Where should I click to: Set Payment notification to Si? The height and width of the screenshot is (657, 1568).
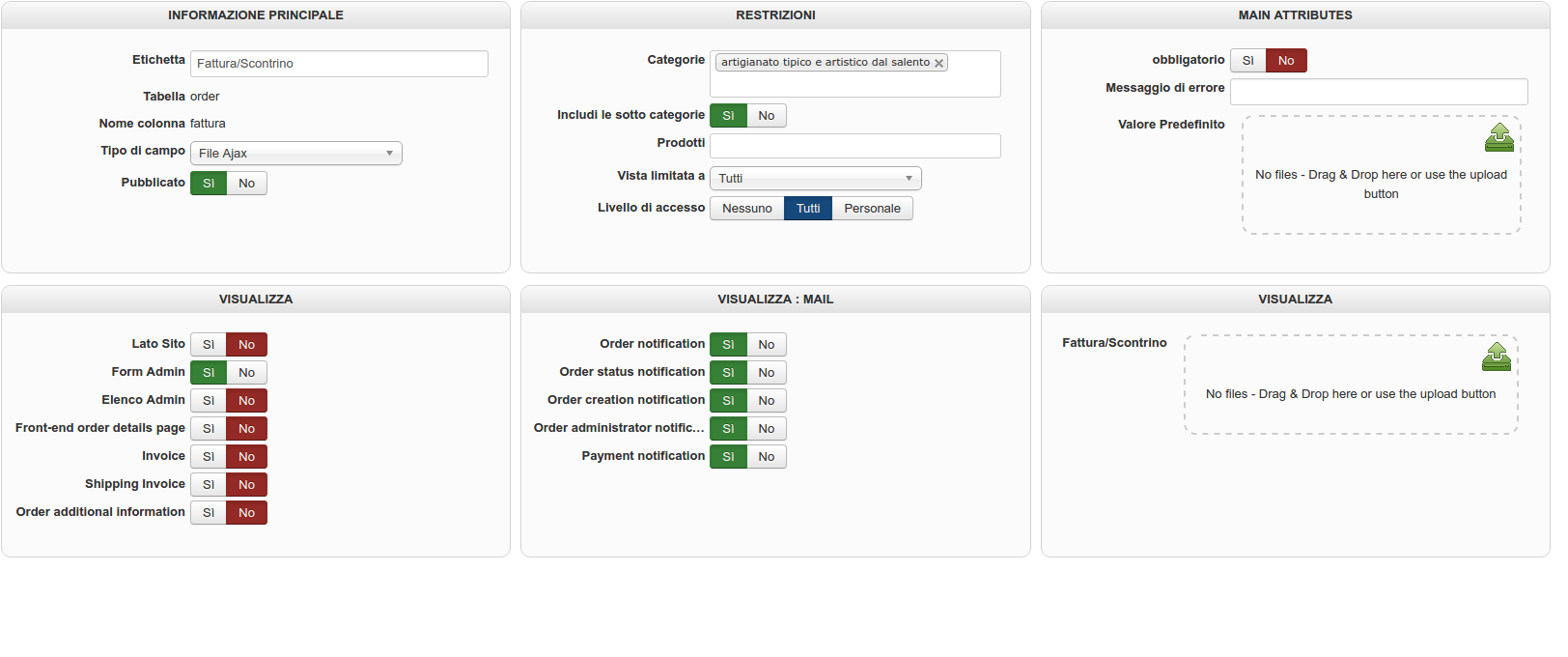(728, 457)
